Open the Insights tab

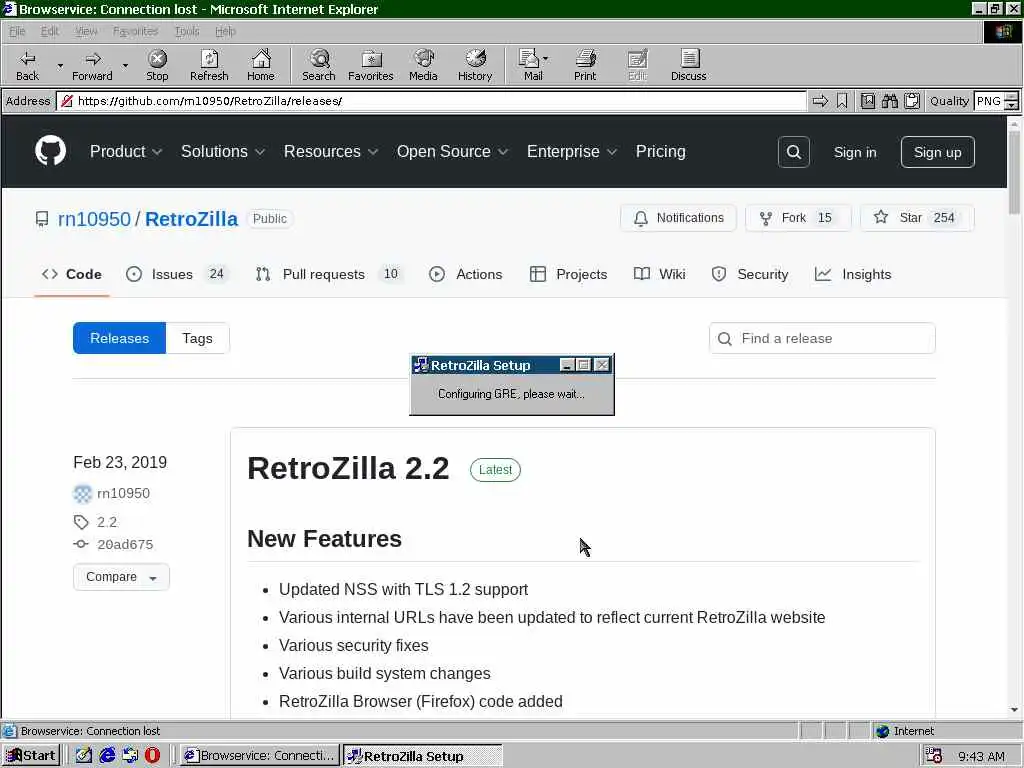point(853,274)
